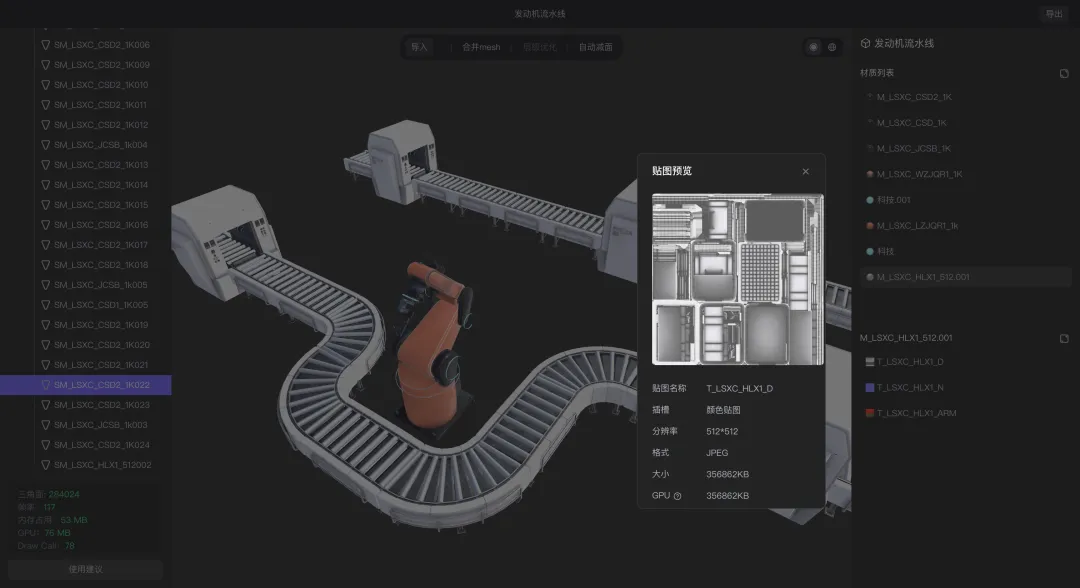This screenshot has height=588, width=1080.
Task: Select mesh SM_LSXC_JCSB_1k004 in tree
Action: 102,145
